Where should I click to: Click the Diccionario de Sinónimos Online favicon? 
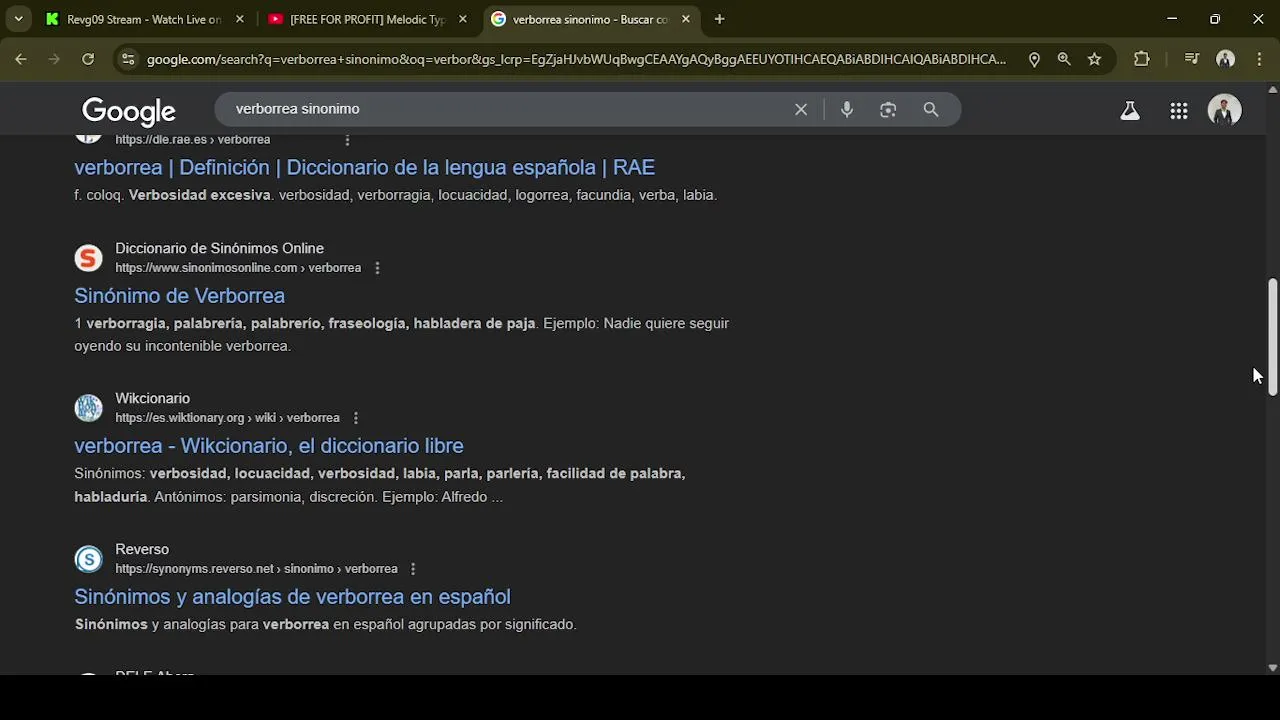click(89, 258)
